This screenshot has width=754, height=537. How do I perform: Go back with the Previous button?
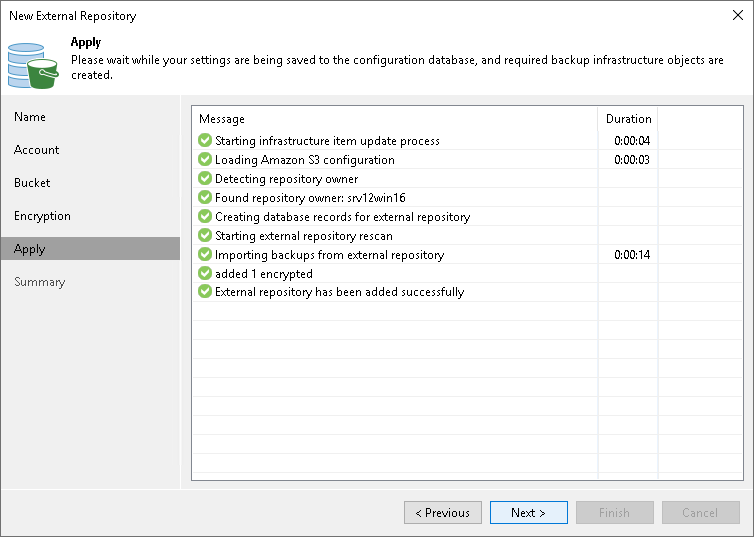click(x=443, y=513)
